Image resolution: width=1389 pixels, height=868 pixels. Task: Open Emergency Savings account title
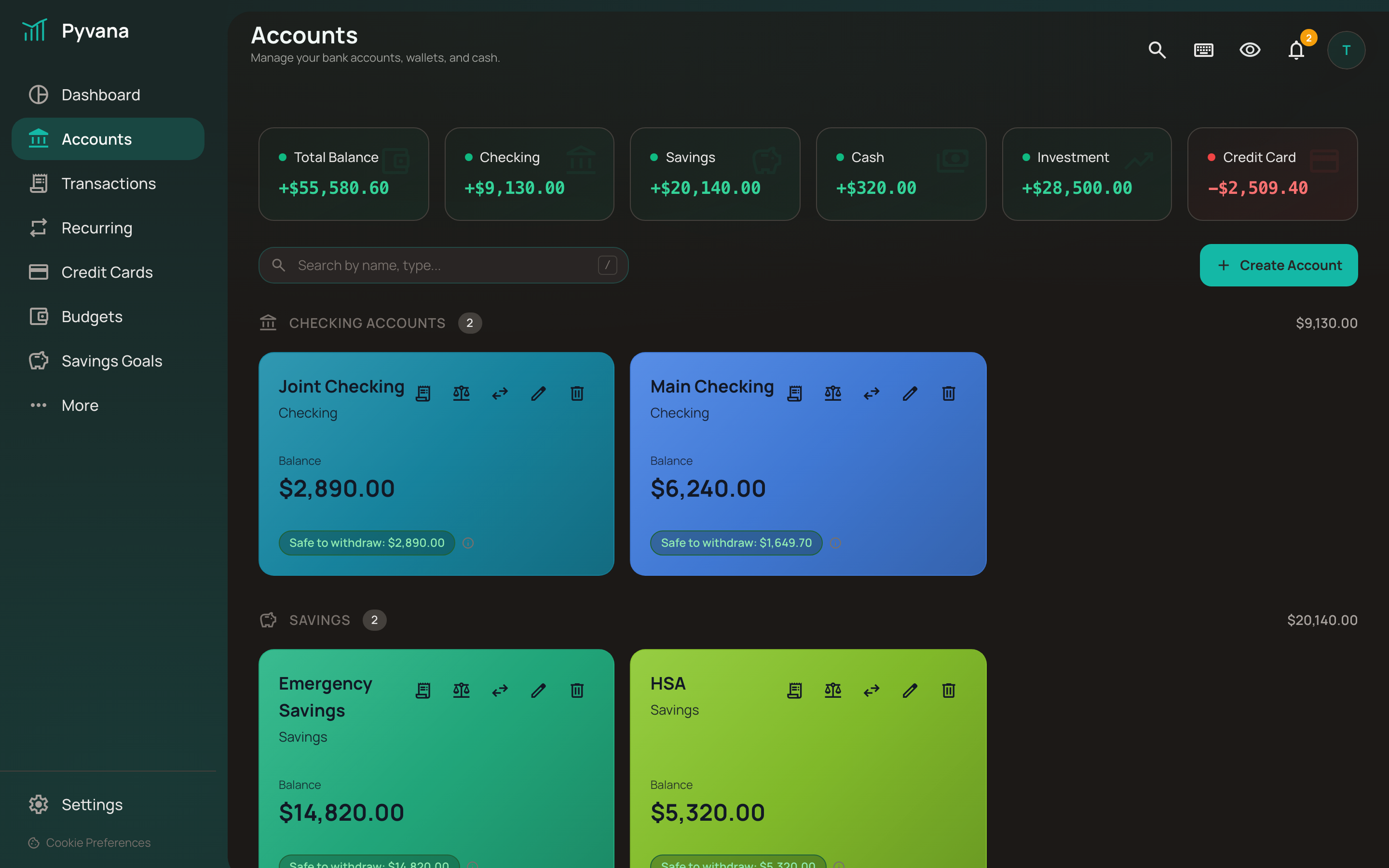(x=326, y=697)
